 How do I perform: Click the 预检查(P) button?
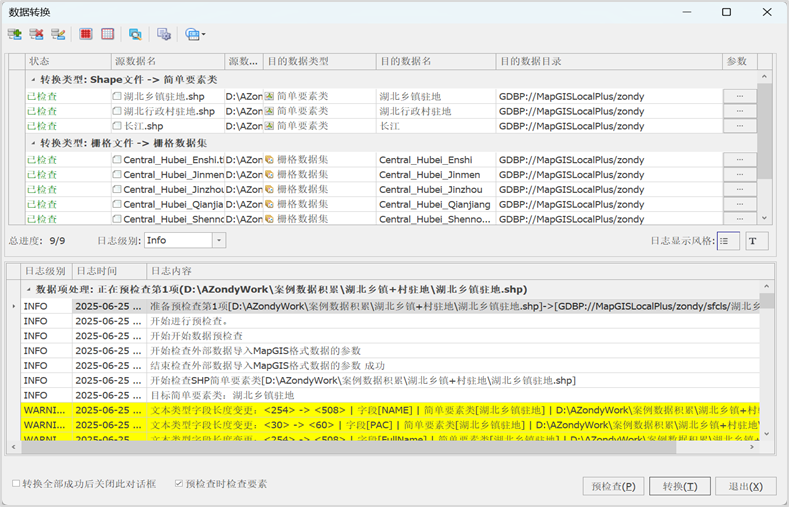coord(613,486)
